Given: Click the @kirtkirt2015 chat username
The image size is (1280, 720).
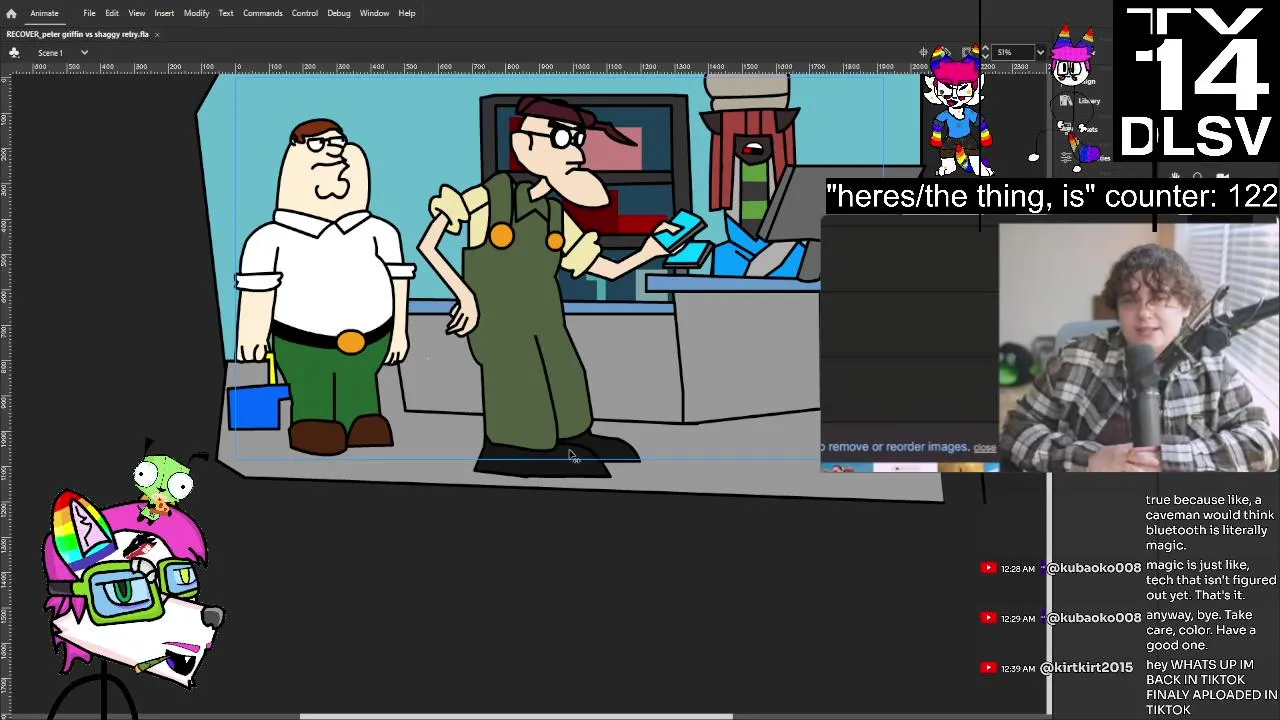Looking at the screenshot, I should (x=1087, y=668).
